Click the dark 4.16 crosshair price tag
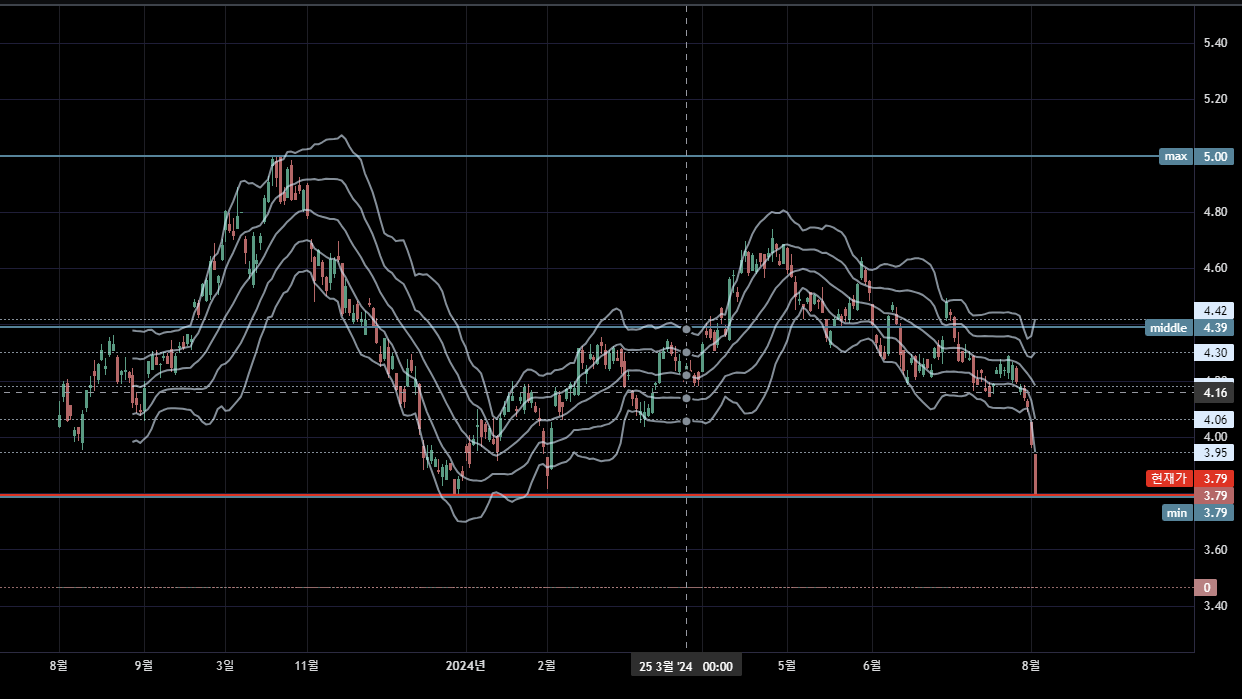Viewport: 1242px width, 699px height. (1215, 393)
